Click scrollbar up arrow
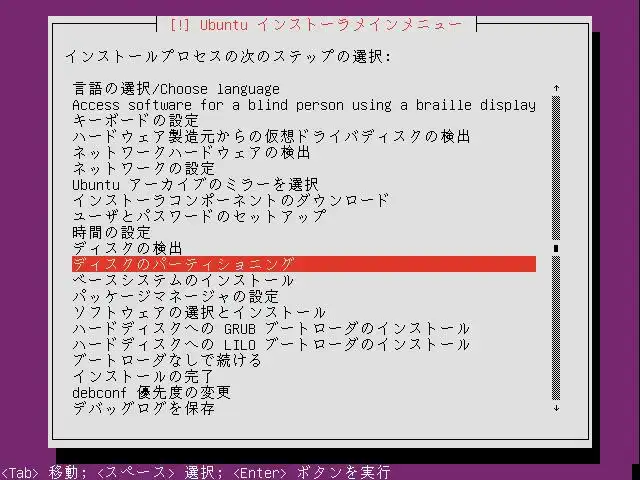The width and height of the screenshot is (640, 480). tap(556, 88)
